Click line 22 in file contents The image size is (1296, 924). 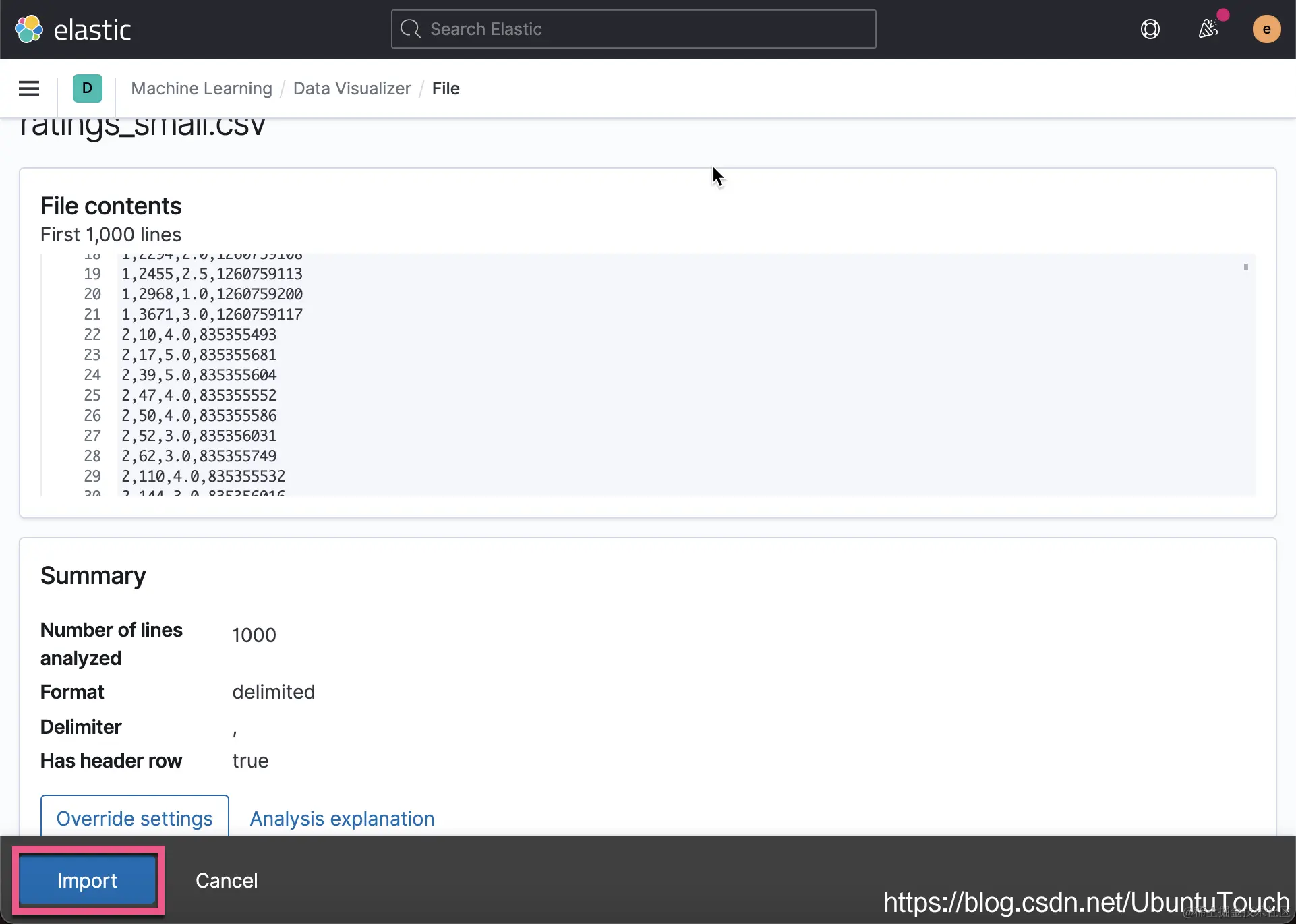click(x=199, y=335)
